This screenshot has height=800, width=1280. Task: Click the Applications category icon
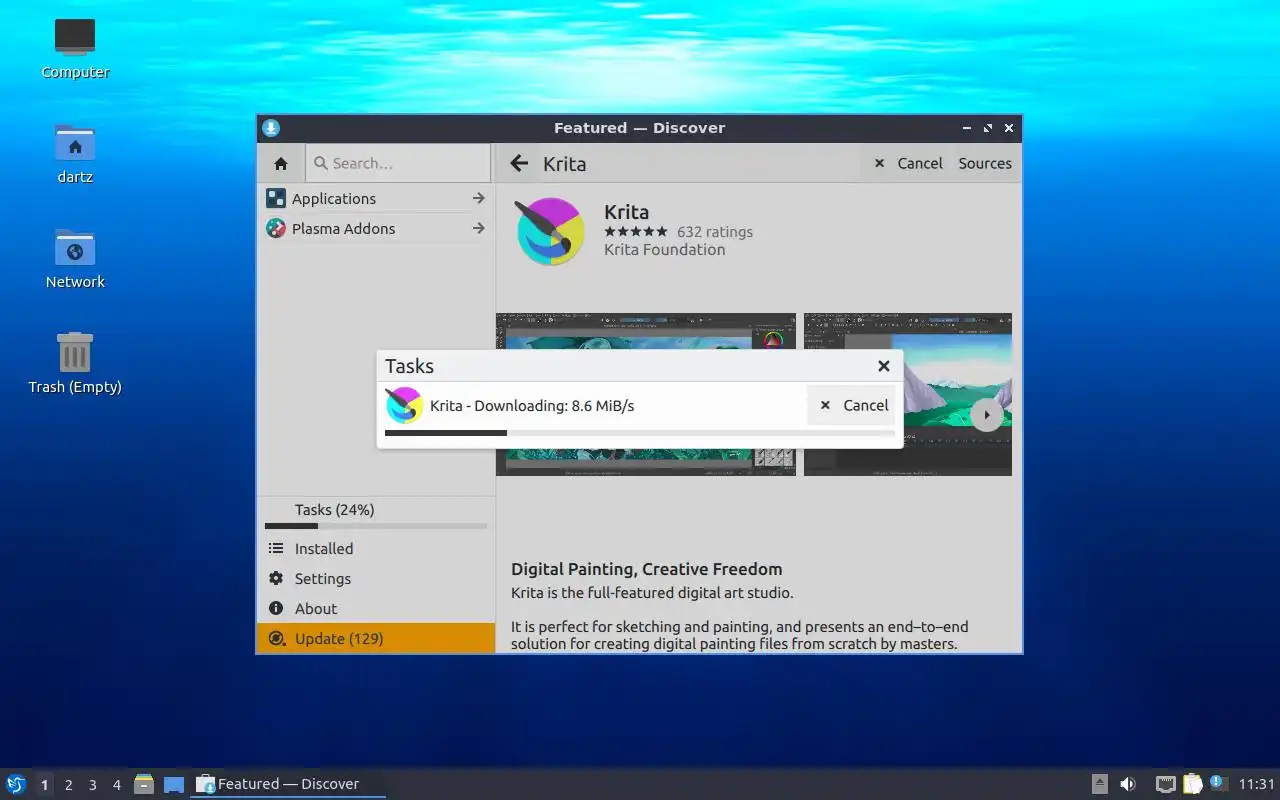tap(276, 198)
